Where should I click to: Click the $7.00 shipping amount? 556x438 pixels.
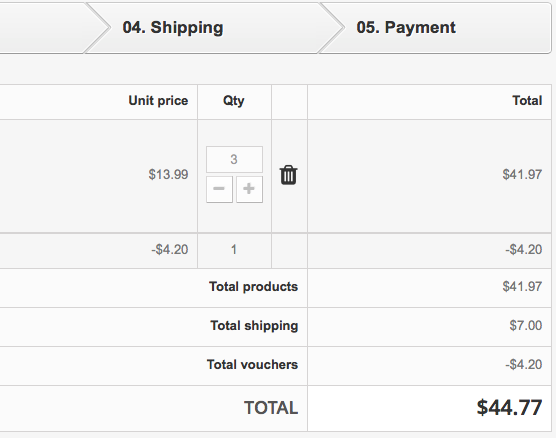coord(526,326)
